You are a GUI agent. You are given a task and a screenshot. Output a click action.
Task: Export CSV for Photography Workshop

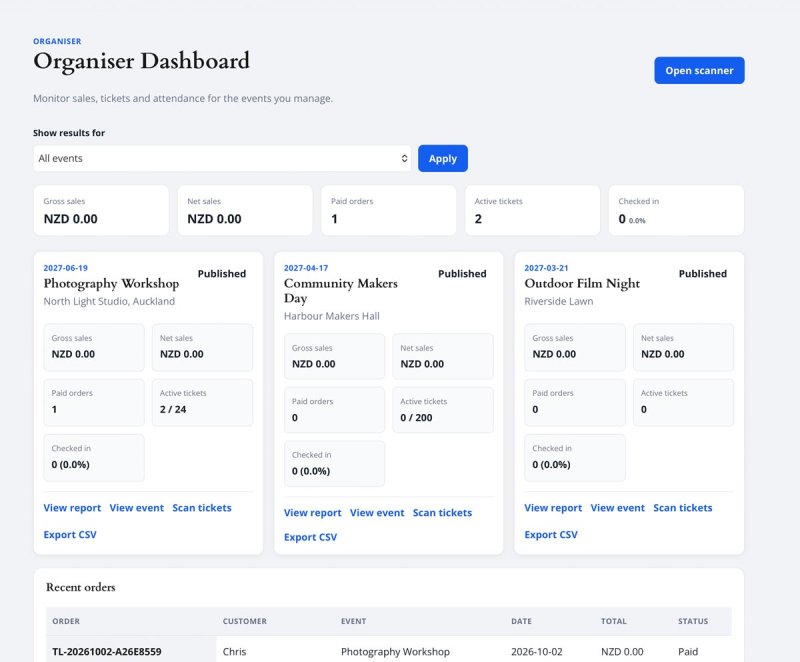click(x=70, y=534)
